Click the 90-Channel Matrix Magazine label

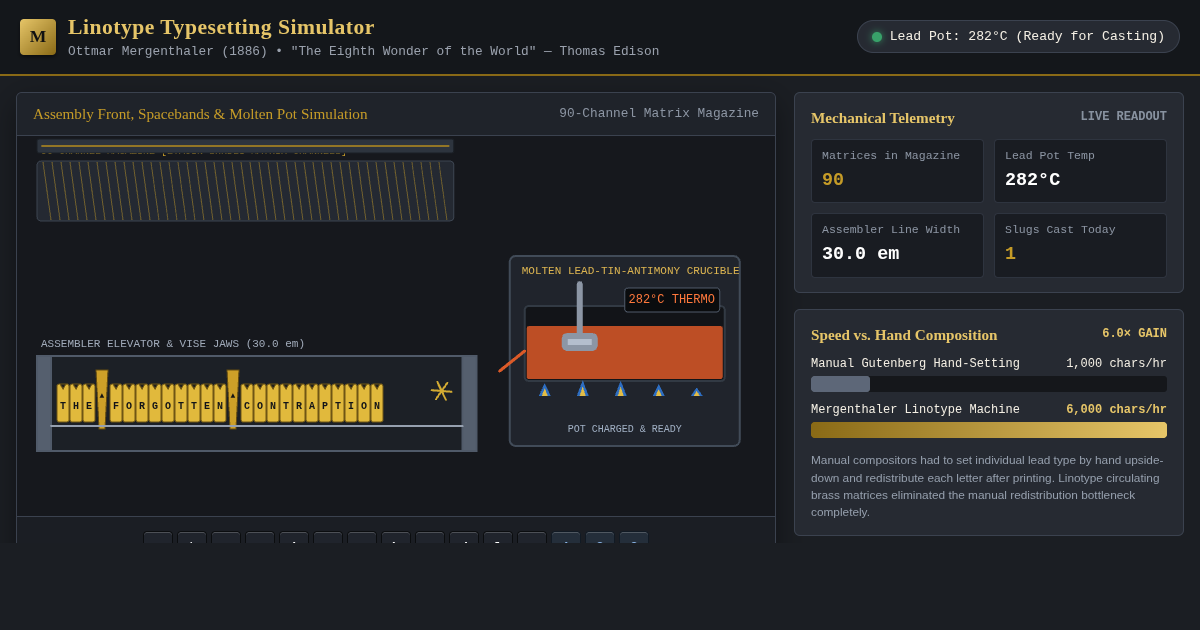pyautogui.click(x=659, y=114)
